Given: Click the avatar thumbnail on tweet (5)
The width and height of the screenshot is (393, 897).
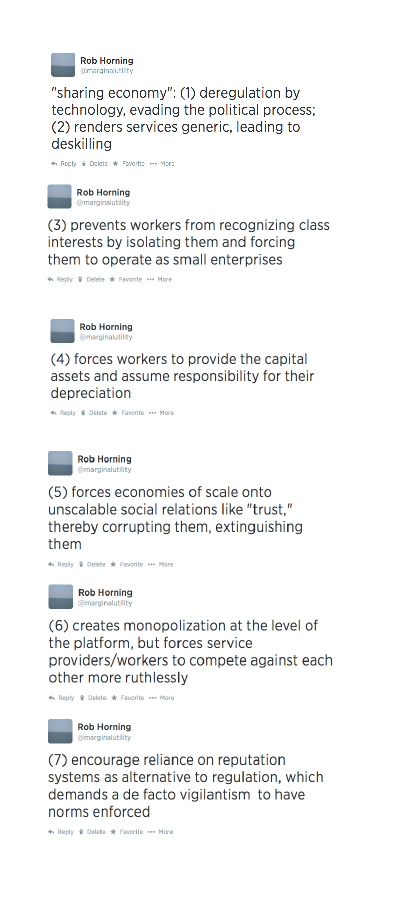Looking at the screenshot, I should pos(60,463).
